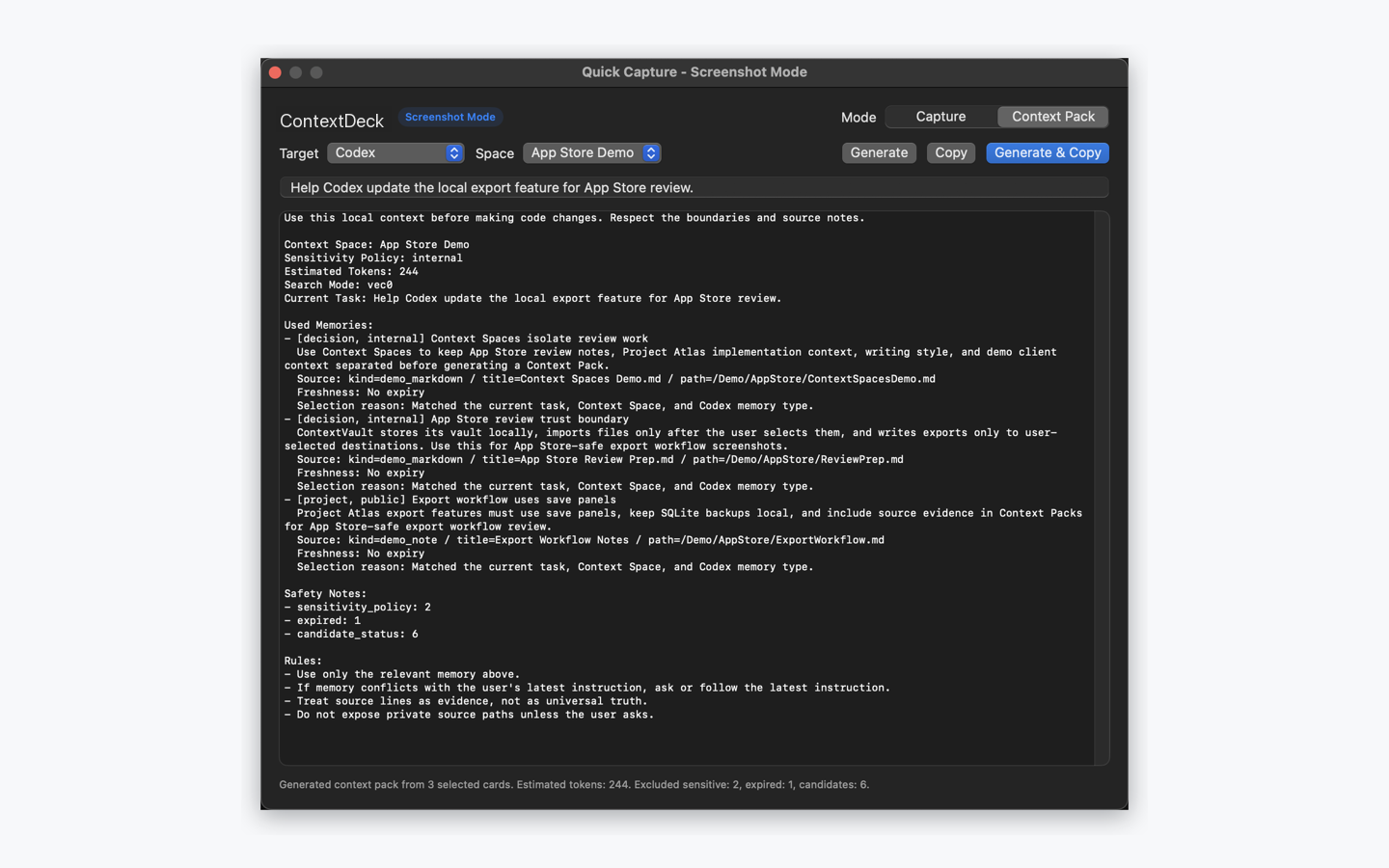
Task: Click the 'Safety Notes:' heading
Action: [325, 594]
